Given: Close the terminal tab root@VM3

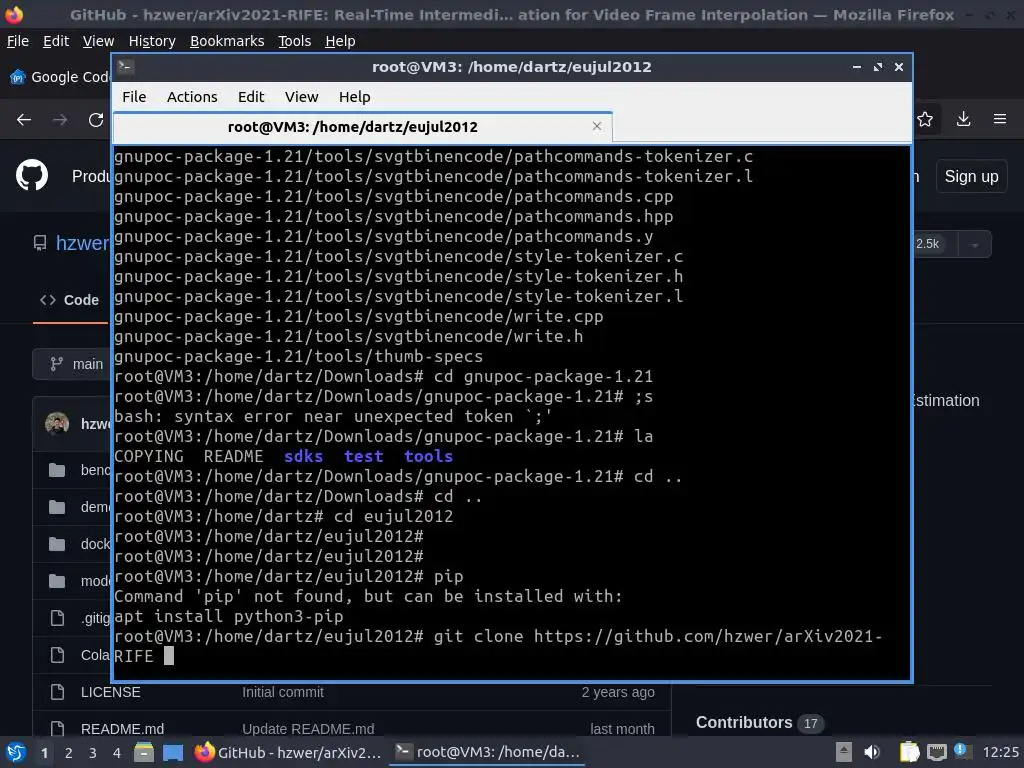Looking at the screenshot, I should coord(596,126).
